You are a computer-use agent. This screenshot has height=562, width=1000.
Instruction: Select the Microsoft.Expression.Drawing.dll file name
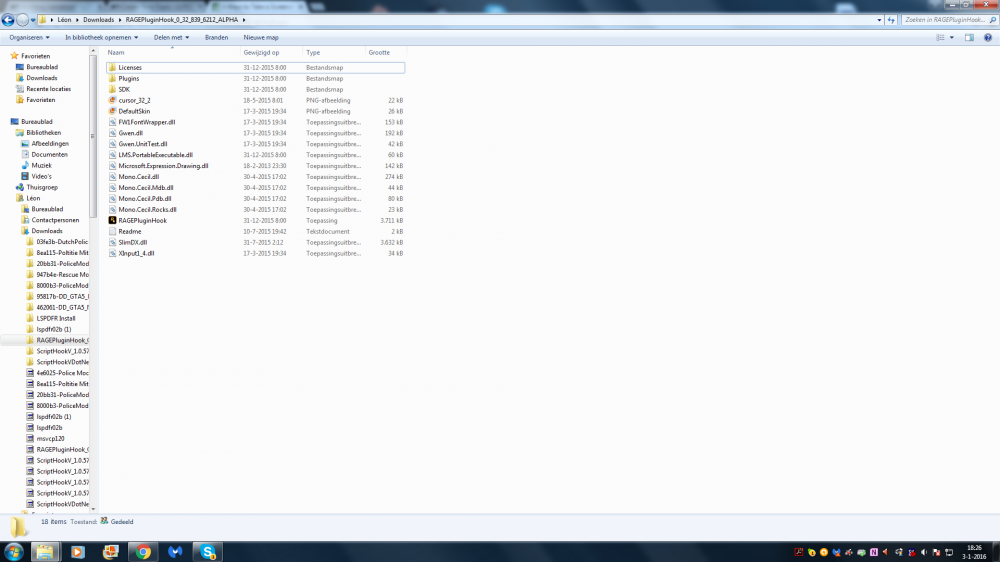tap(163, 166)
